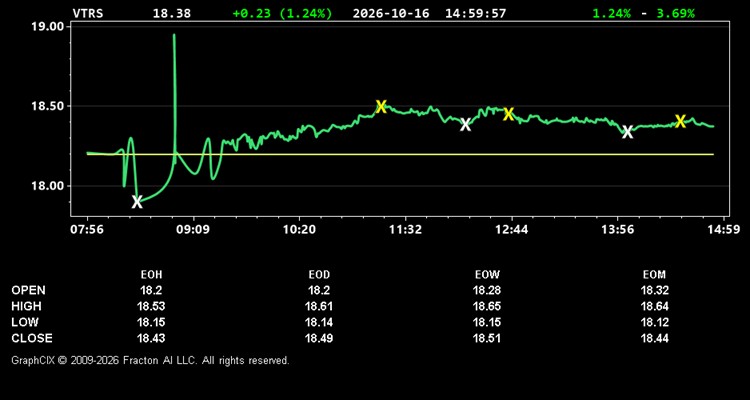Select EOD low value 18.14
The image size is (750, 400).
tap(319, 322)
